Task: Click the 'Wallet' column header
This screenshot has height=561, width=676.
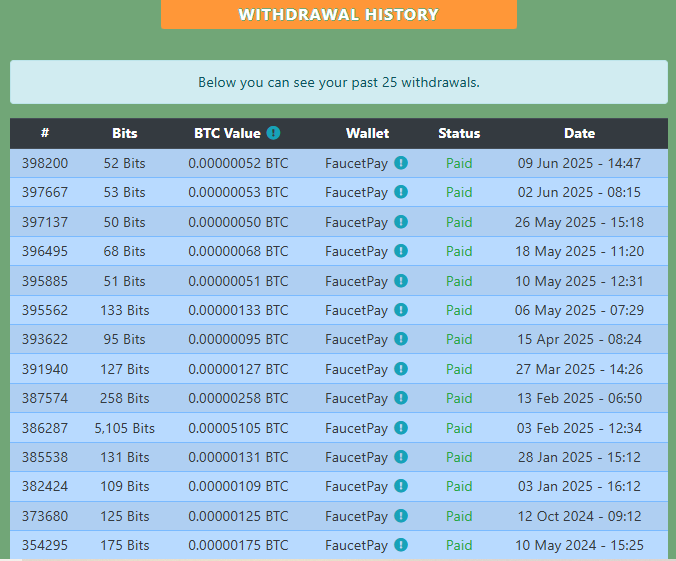Action: pyautogui.click(x=367, y=133)
